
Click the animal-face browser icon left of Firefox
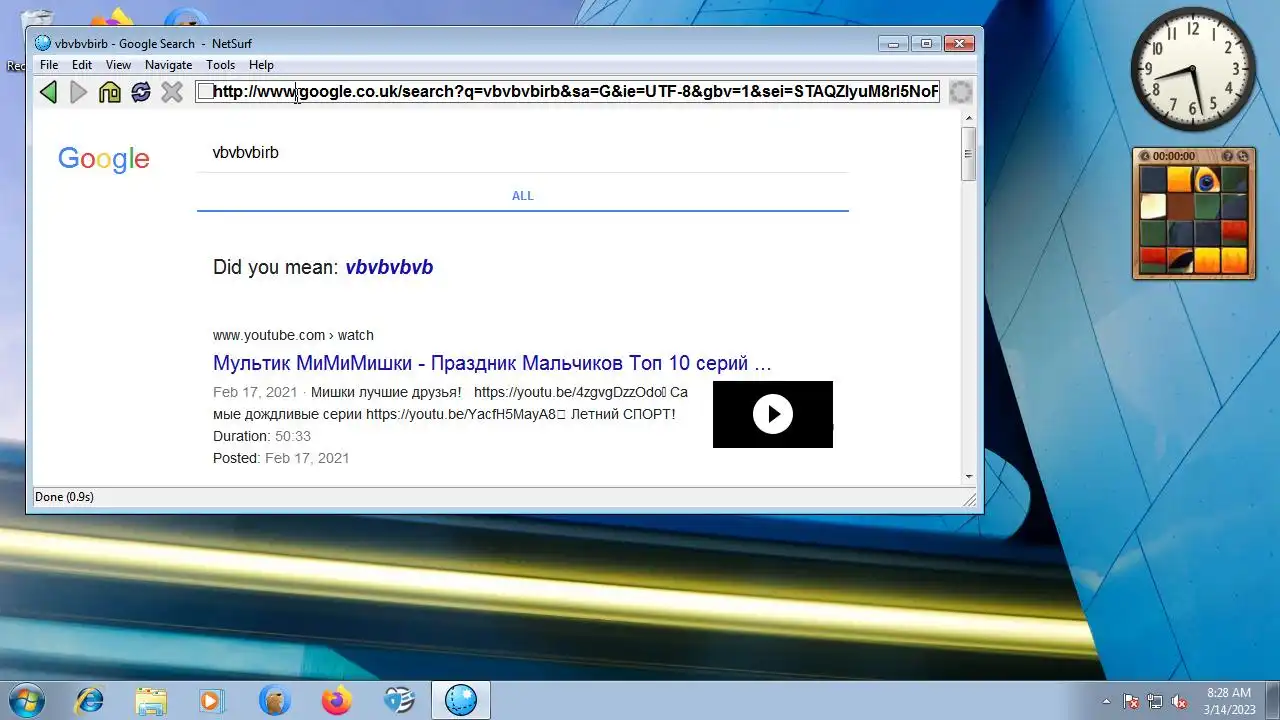274,700
